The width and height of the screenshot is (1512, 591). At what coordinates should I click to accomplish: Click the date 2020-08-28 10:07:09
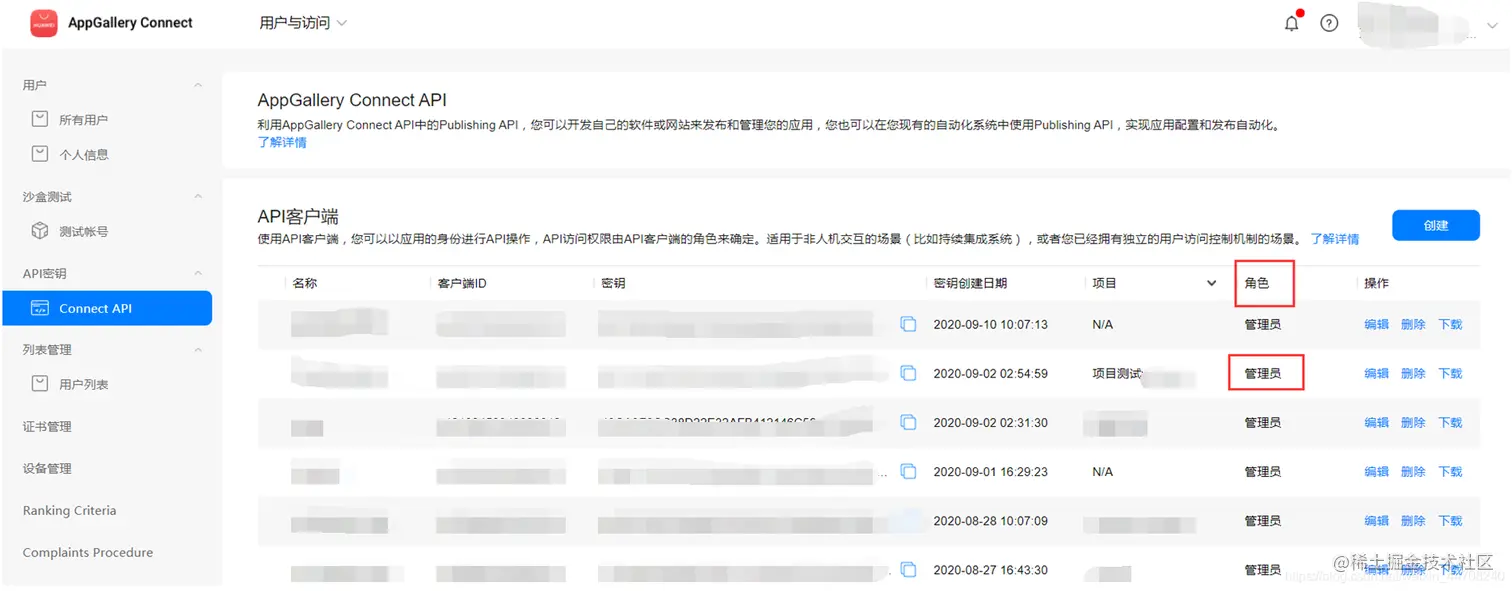coord(990,520)
